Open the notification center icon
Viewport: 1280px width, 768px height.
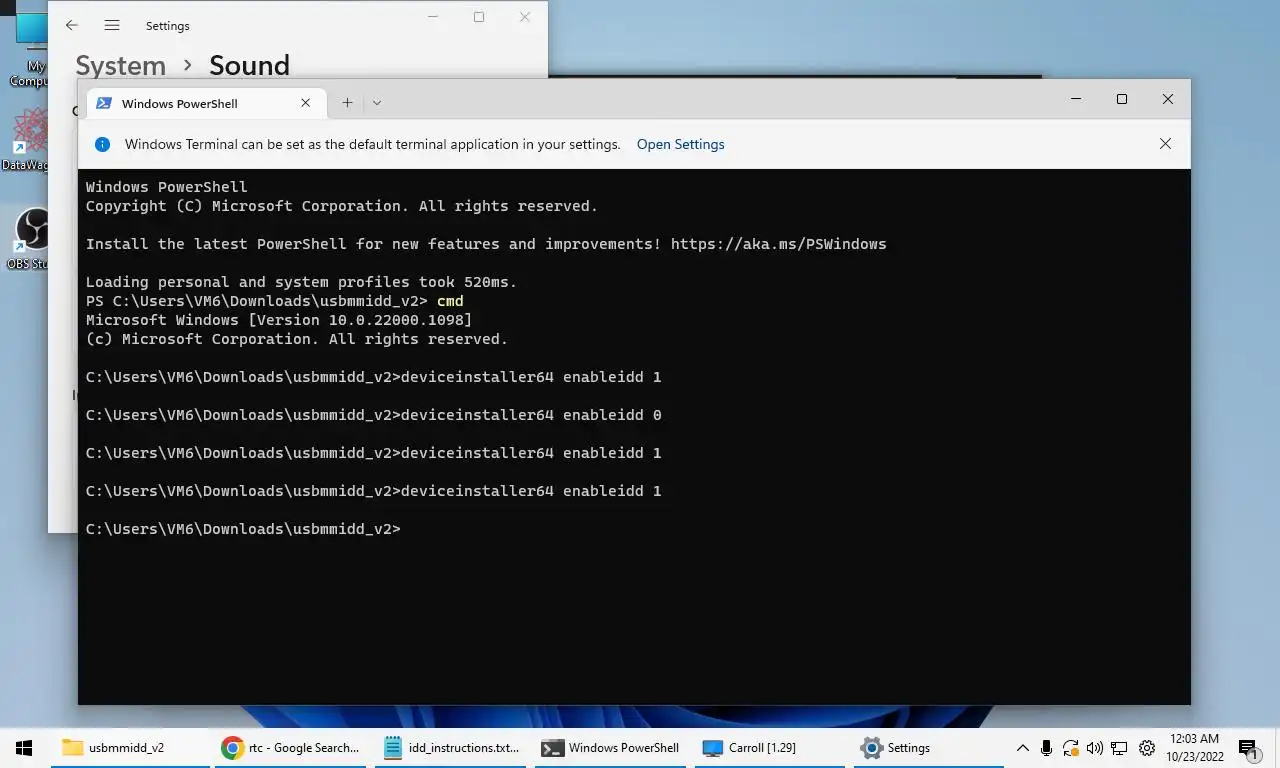pos(1247,748)
